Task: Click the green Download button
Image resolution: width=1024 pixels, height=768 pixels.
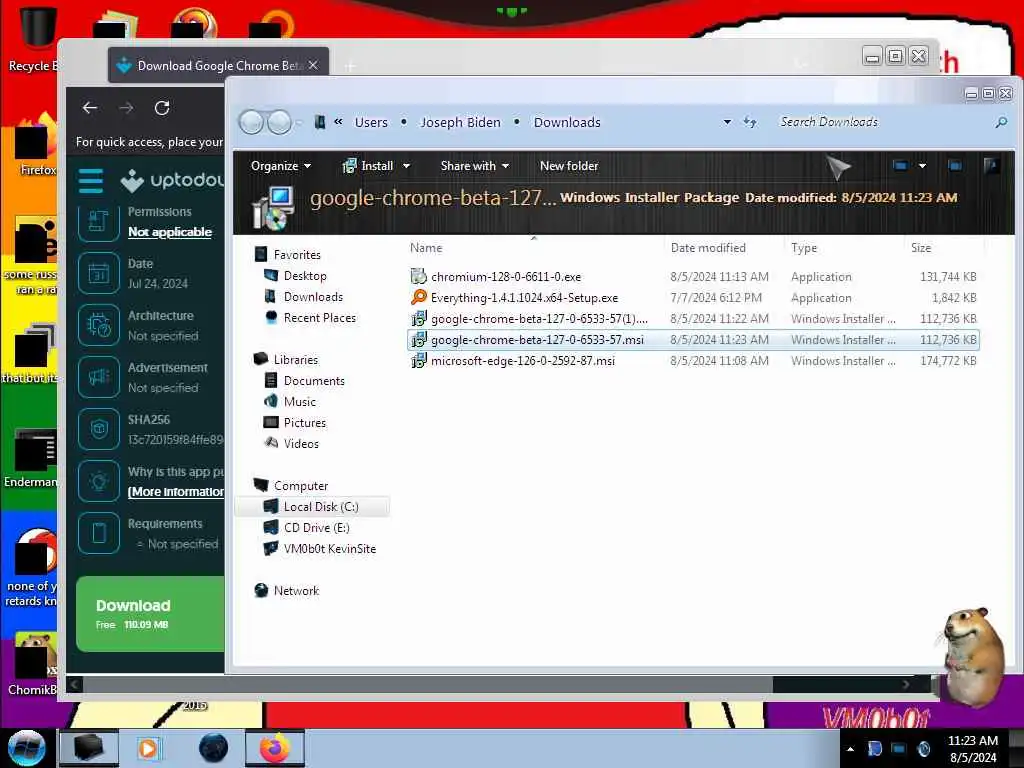Action: [x=150, y=614]
